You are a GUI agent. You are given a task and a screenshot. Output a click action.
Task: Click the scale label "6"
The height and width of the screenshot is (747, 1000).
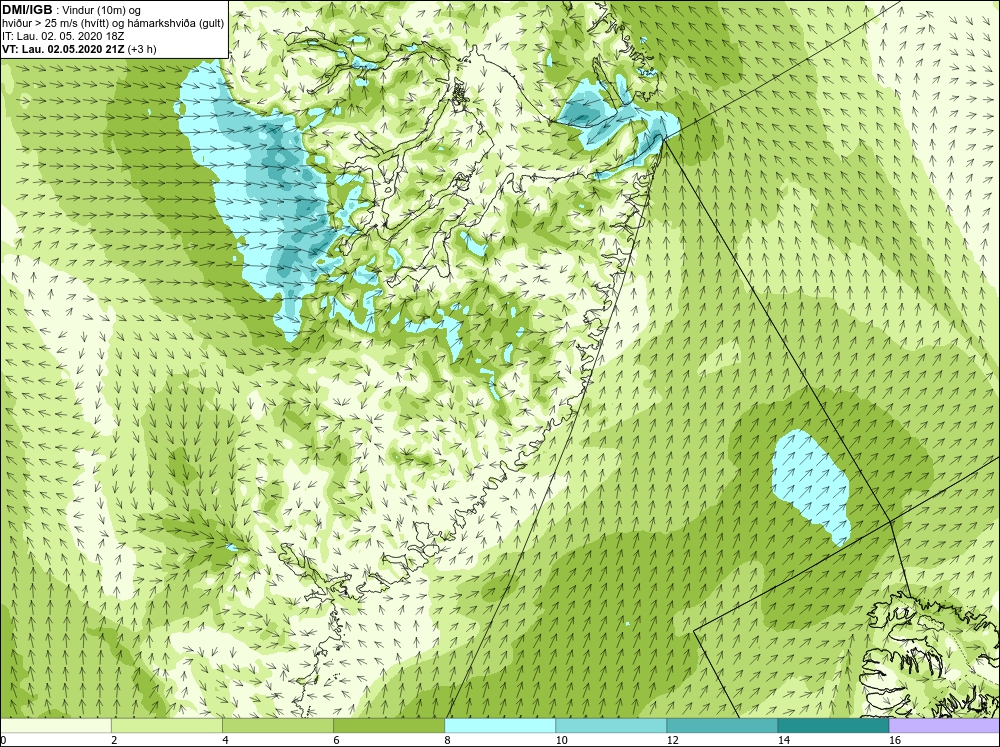point(336,740)
